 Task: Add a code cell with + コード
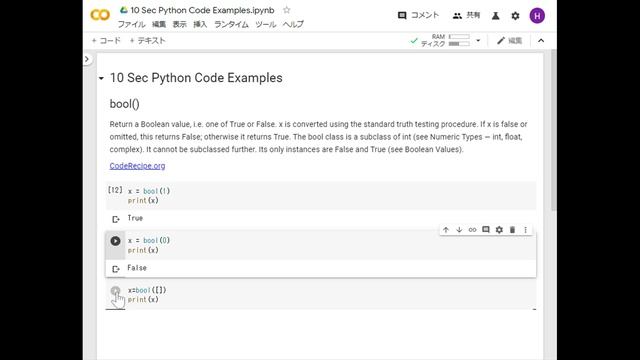[x=106, y=40]
